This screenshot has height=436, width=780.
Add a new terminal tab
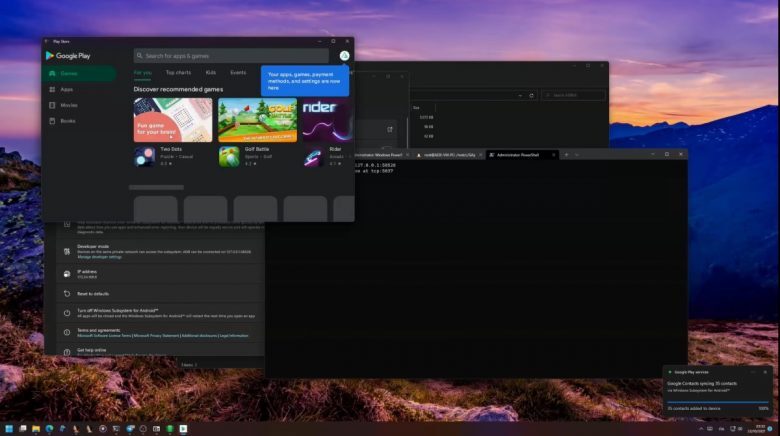pyautogui.click(x=566, y=155)
